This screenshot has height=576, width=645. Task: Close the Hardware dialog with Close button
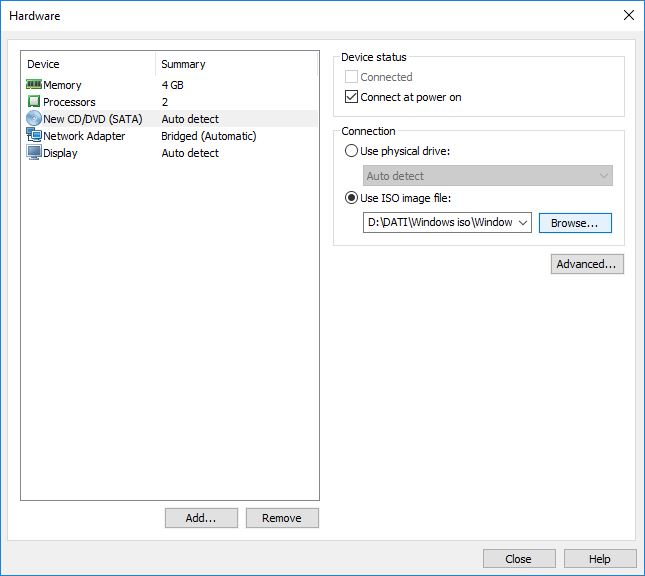519,559
